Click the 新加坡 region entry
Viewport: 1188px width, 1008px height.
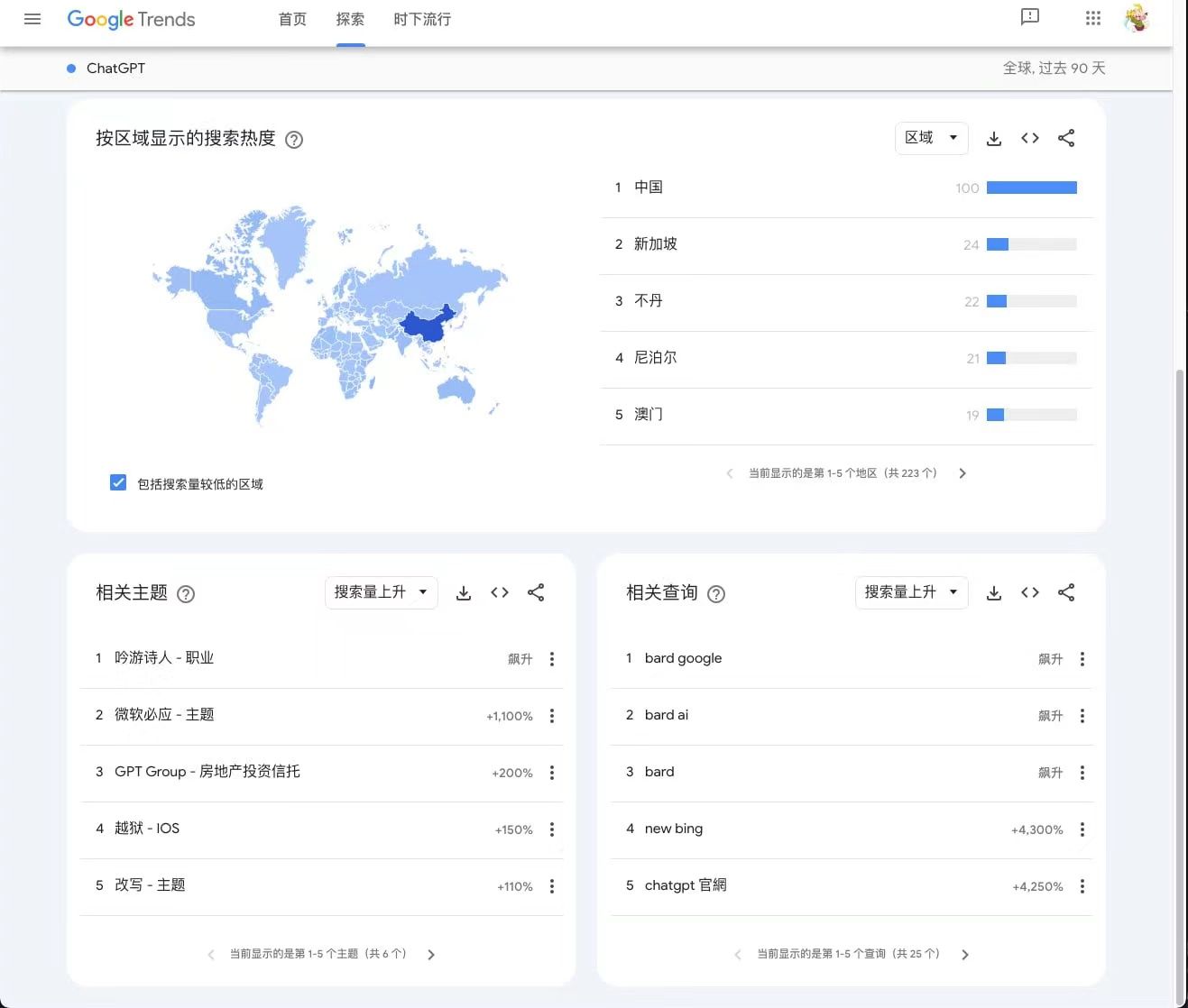coord(656,244)
